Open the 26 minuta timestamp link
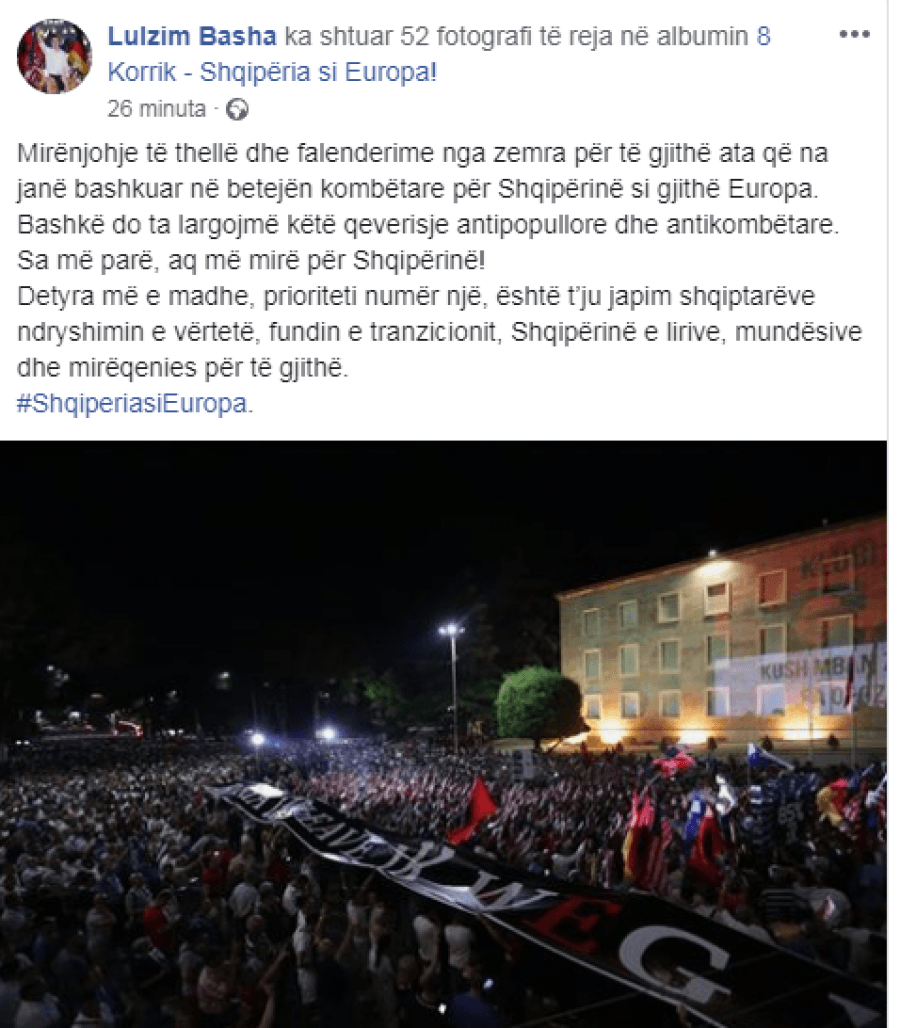Viewport: 900px width, 1028px height. (157, 109)
